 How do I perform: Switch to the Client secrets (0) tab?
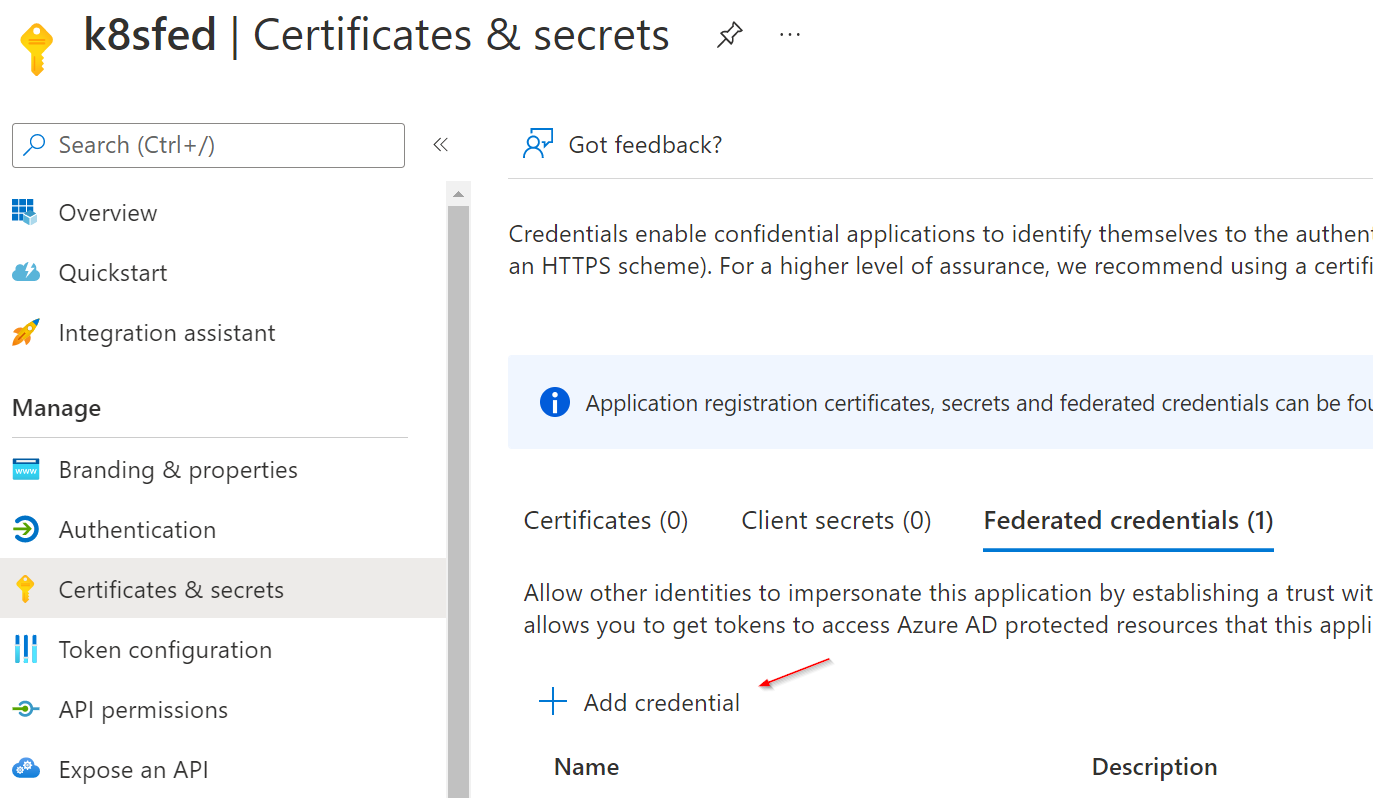[x=836, y=521]
